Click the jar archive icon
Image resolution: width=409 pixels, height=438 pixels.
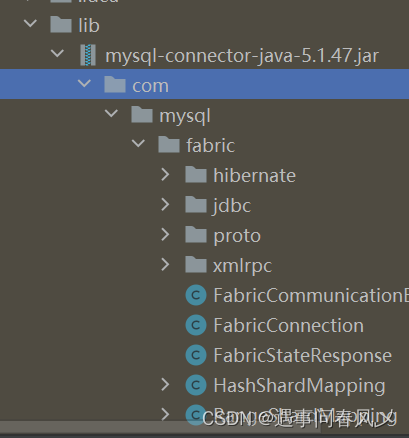(x=88, y=55)
